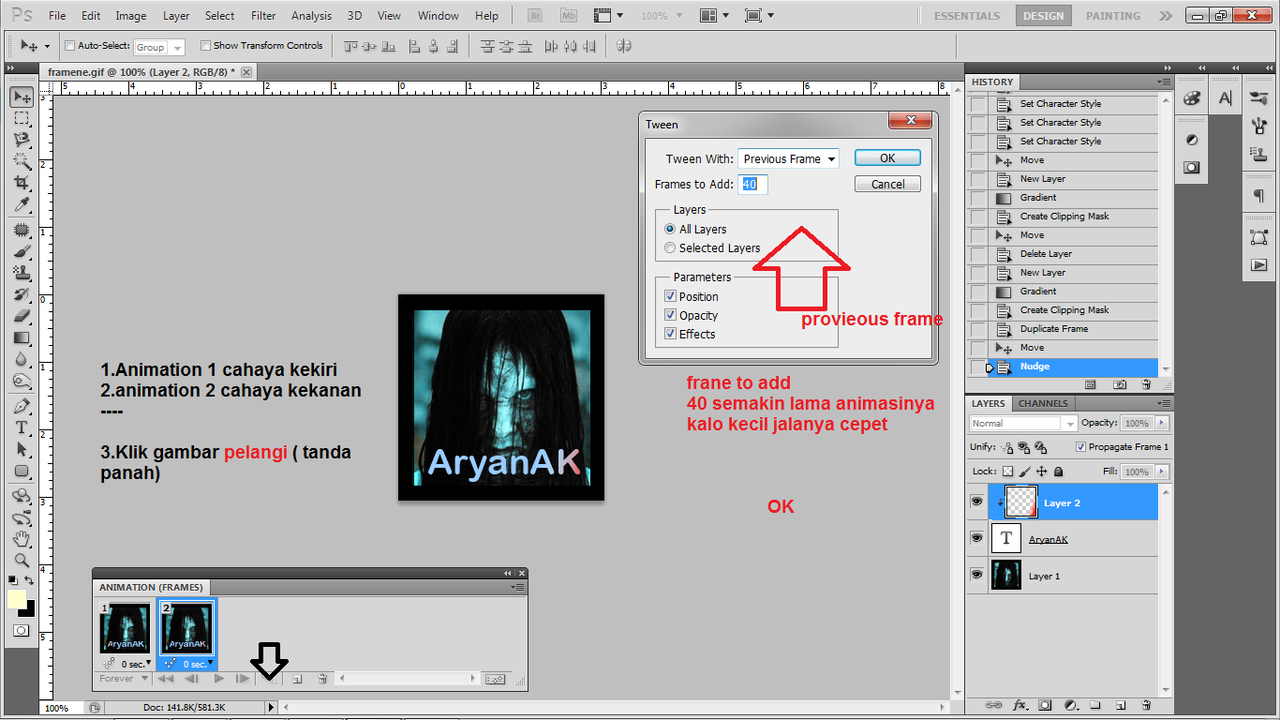Viewport: 1280px width, 720px height.
Task: Edit the Frames to Add input field
Action: point(752,184)
